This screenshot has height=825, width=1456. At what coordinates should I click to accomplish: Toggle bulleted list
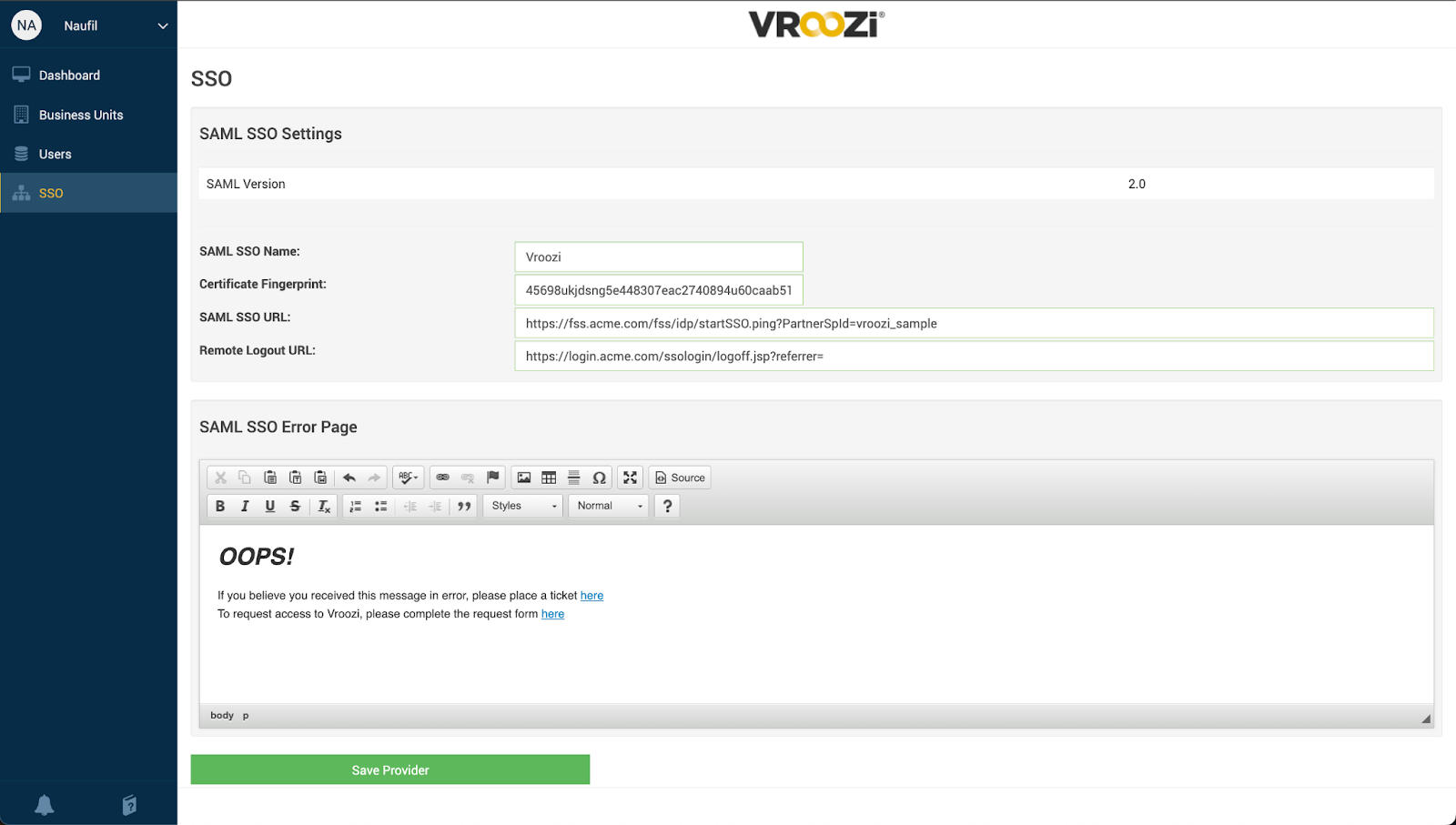point(381,507)
